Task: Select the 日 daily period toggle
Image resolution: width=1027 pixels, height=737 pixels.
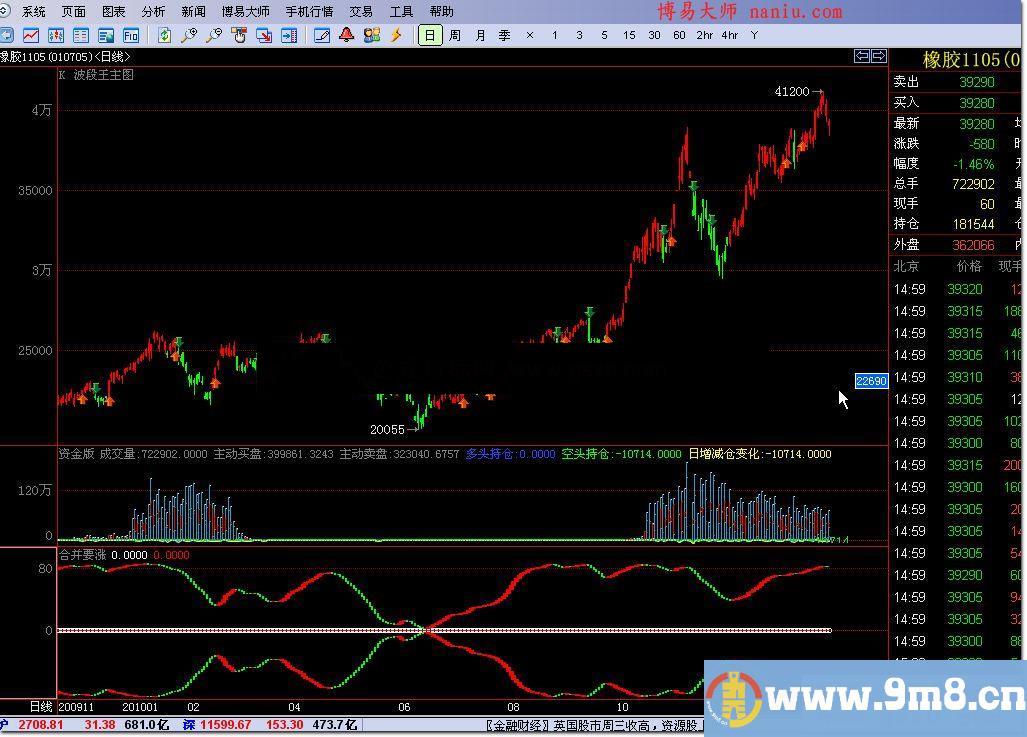Action: pos(429,35)
